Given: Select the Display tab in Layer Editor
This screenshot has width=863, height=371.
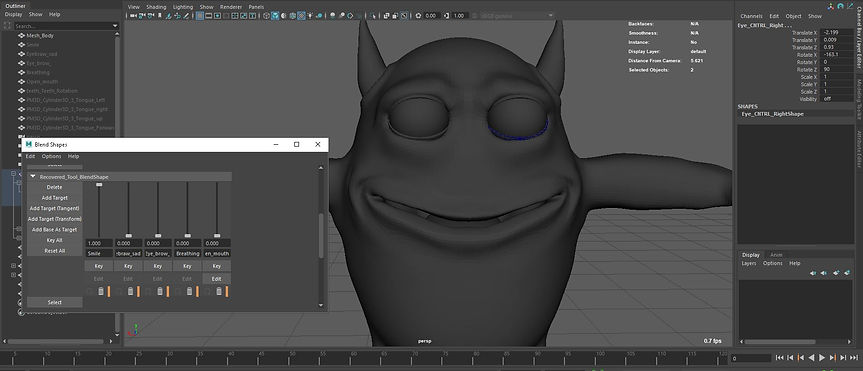Looking at the screenshot, I should tap(751, 255).
